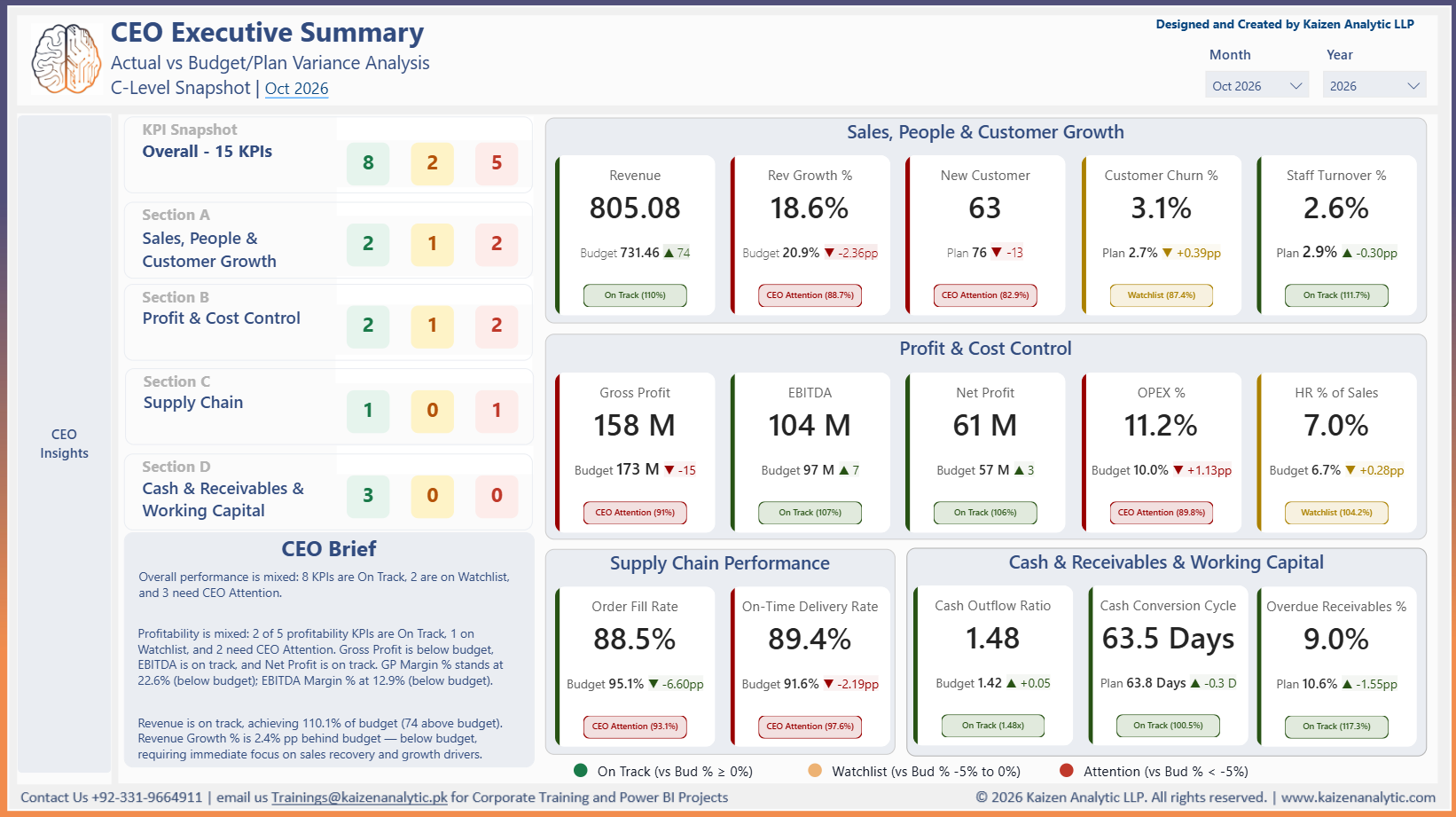Image resolution: width=1456 pixels, height=817 pixels.
Task: Click the Revenue up-arrow variance 74
Action: point(677,253)
